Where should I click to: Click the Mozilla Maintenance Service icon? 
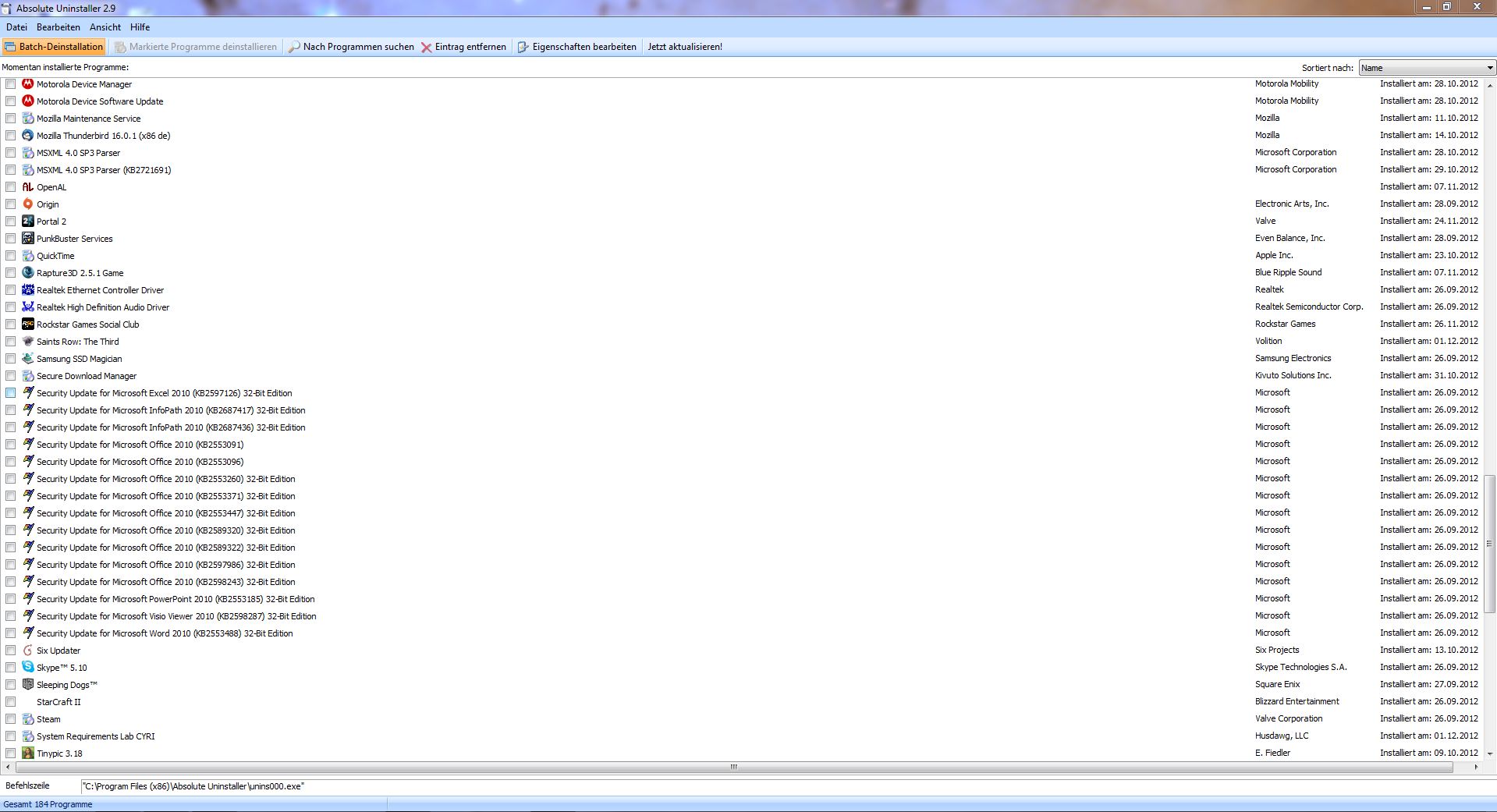(x=28, y=118)
